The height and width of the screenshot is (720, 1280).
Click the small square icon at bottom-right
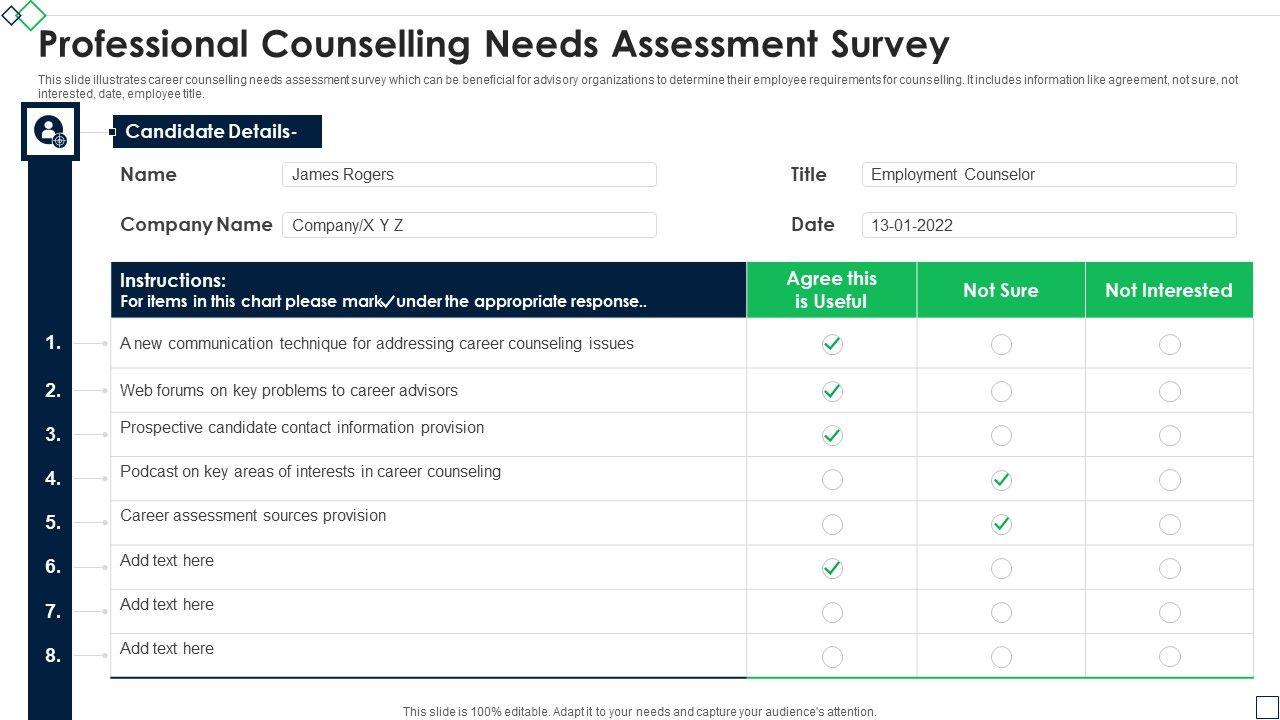click(x=1266, y=706)
